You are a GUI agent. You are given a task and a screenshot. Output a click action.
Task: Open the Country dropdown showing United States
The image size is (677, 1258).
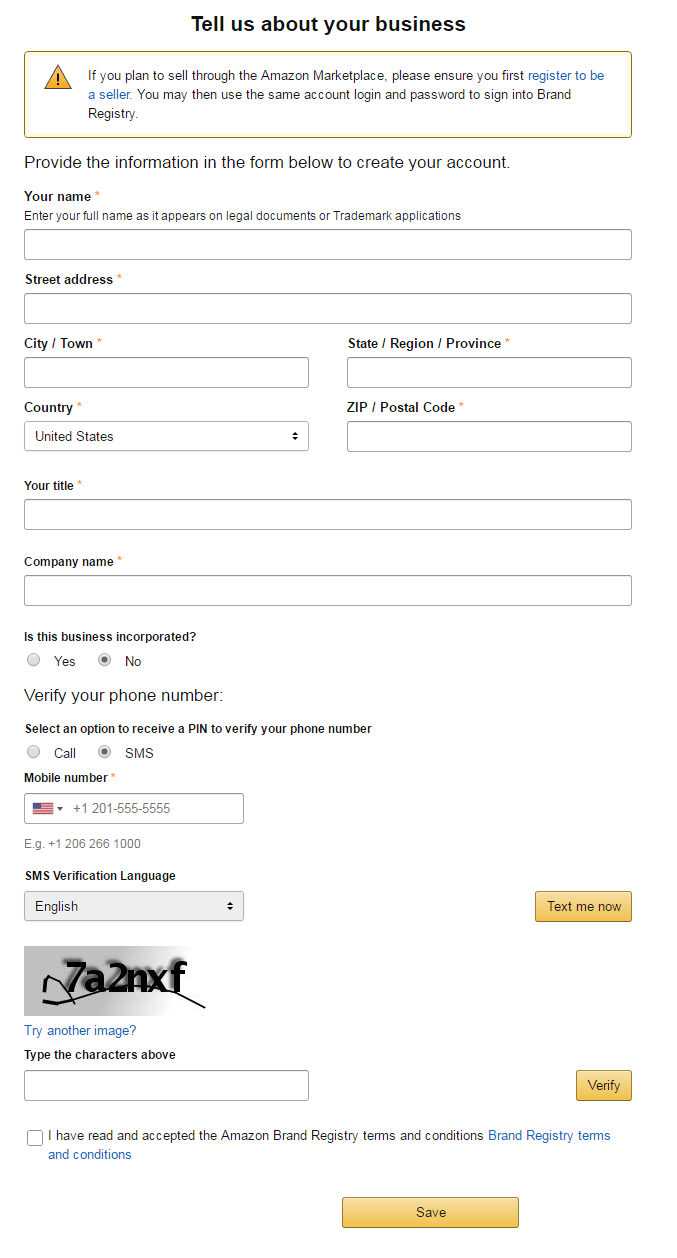tap(166, 436)
